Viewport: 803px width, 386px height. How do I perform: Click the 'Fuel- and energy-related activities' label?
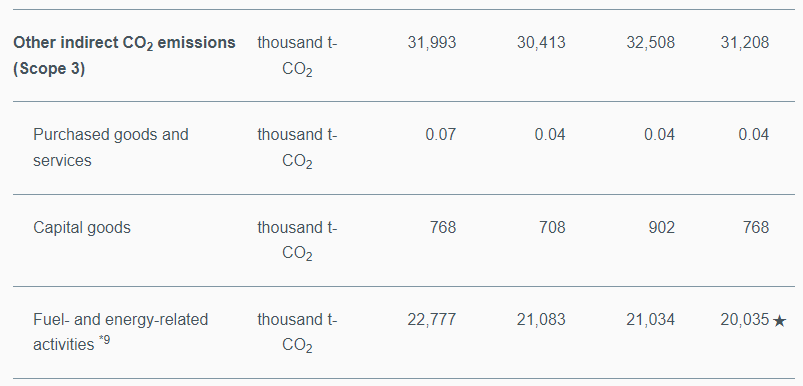(x=120, y=332)
